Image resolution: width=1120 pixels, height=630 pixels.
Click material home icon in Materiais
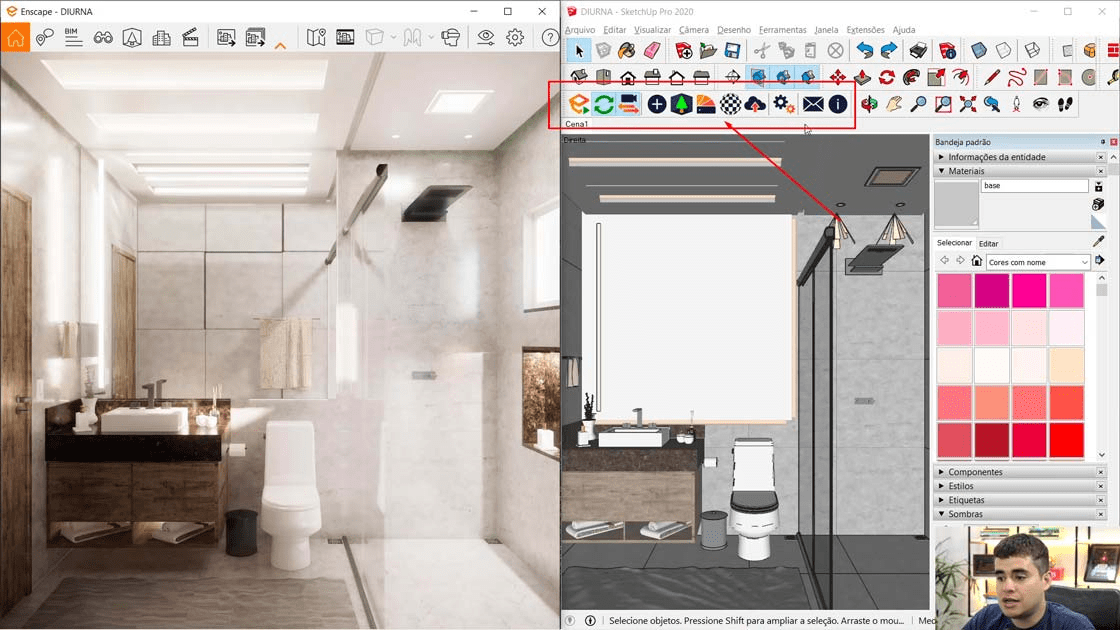point(976,261)
